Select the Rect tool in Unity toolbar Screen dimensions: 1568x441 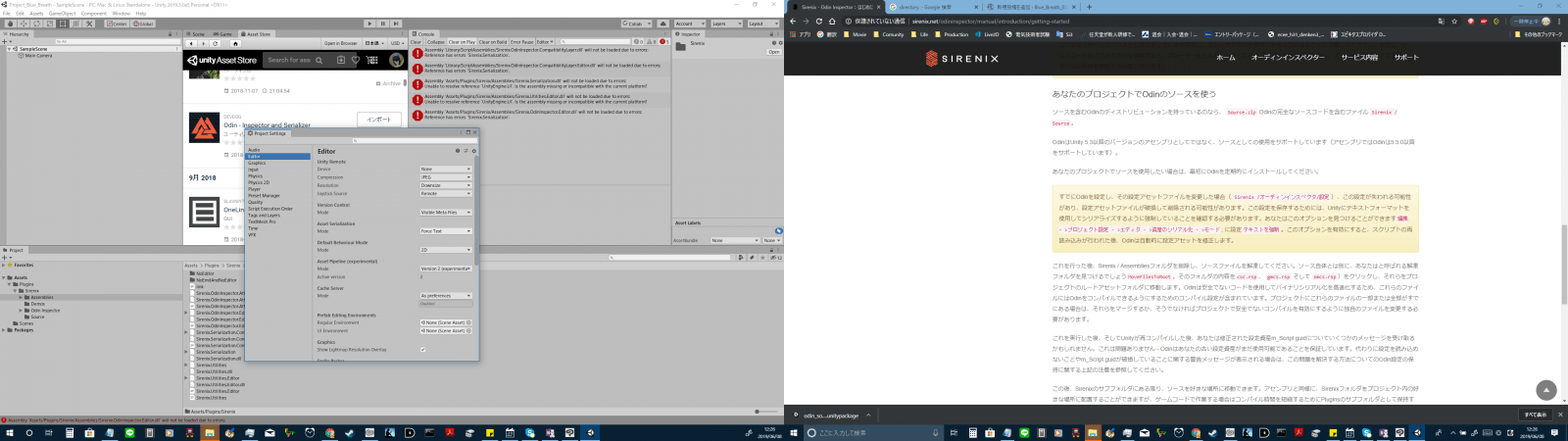[63, 24]
